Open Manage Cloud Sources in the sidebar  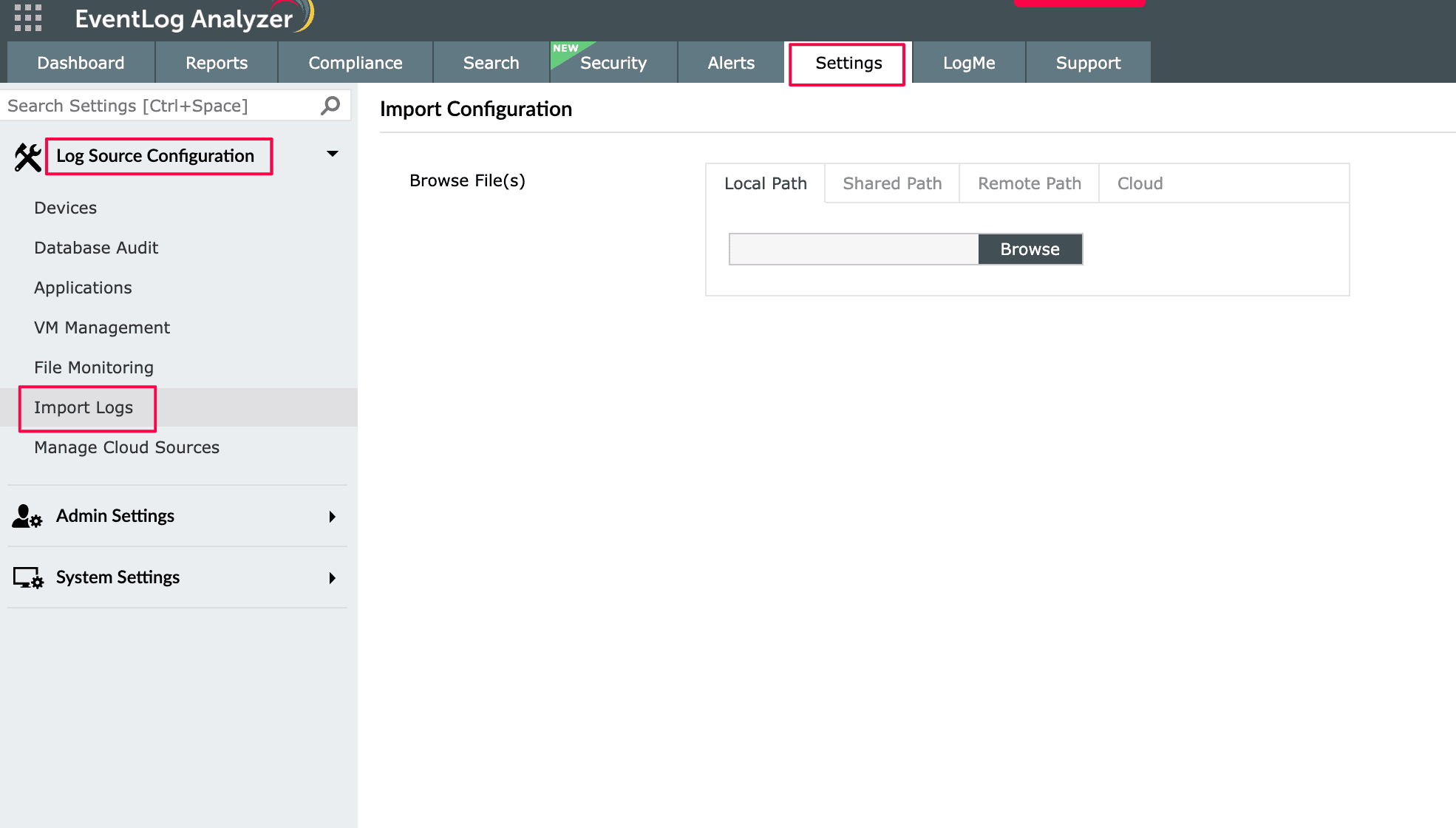126,447
